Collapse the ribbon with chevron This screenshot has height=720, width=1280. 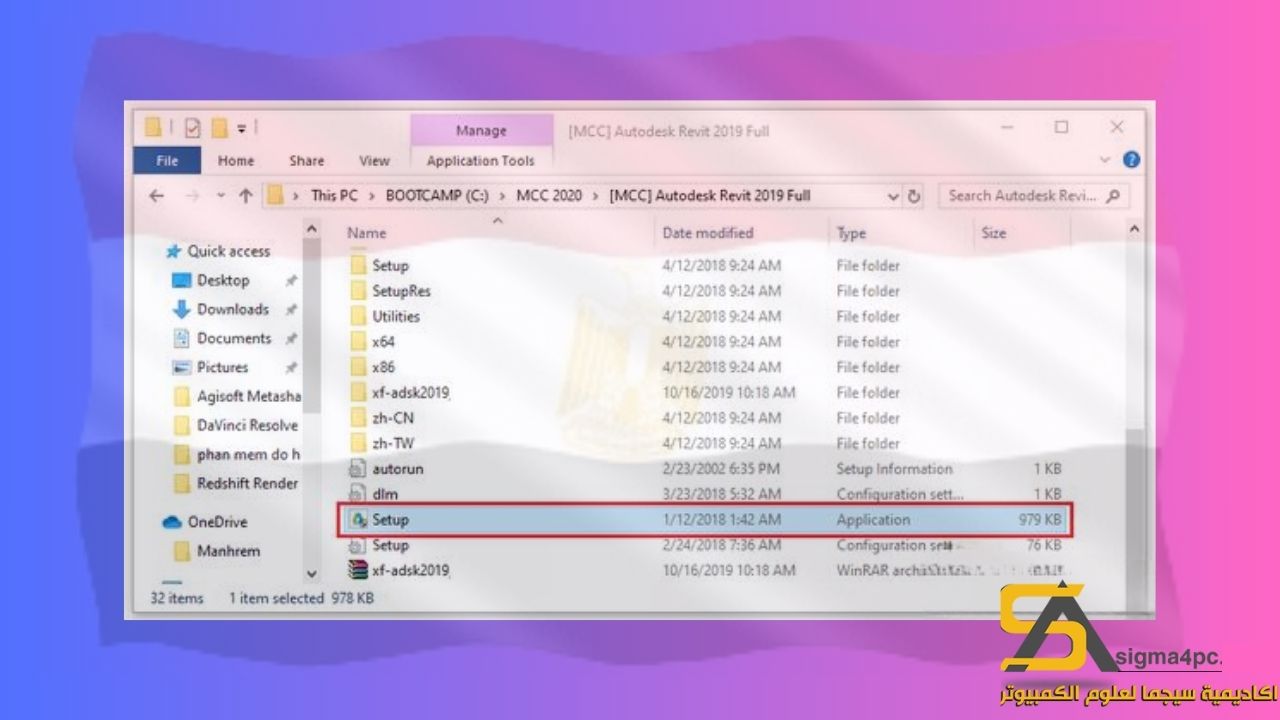click(1105, 160)
